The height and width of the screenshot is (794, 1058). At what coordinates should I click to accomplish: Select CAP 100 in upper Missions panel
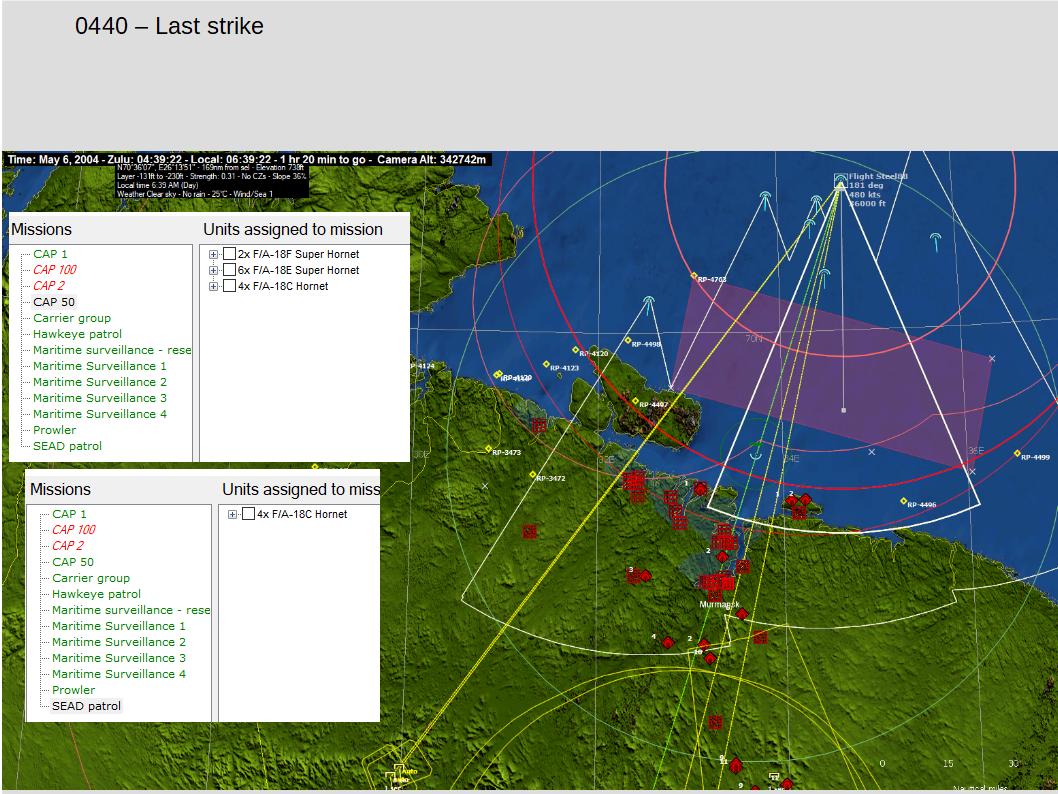coord(55,270)
